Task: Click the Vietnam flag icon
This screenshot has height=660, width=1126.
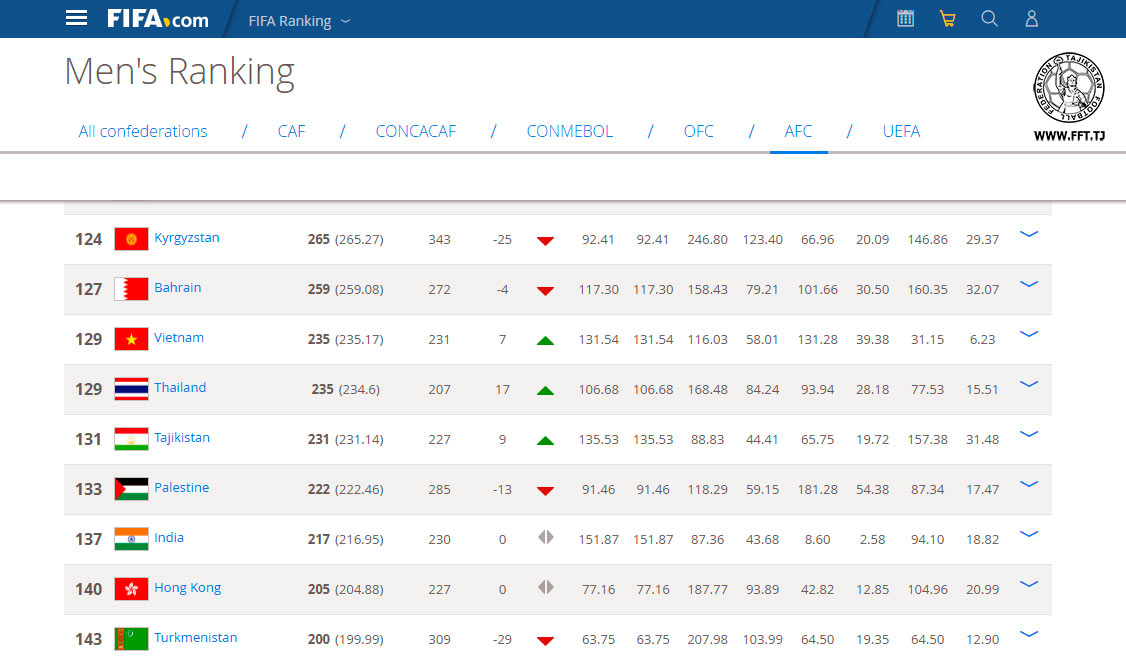Action: pyautogui.click(x=131, y=339)
